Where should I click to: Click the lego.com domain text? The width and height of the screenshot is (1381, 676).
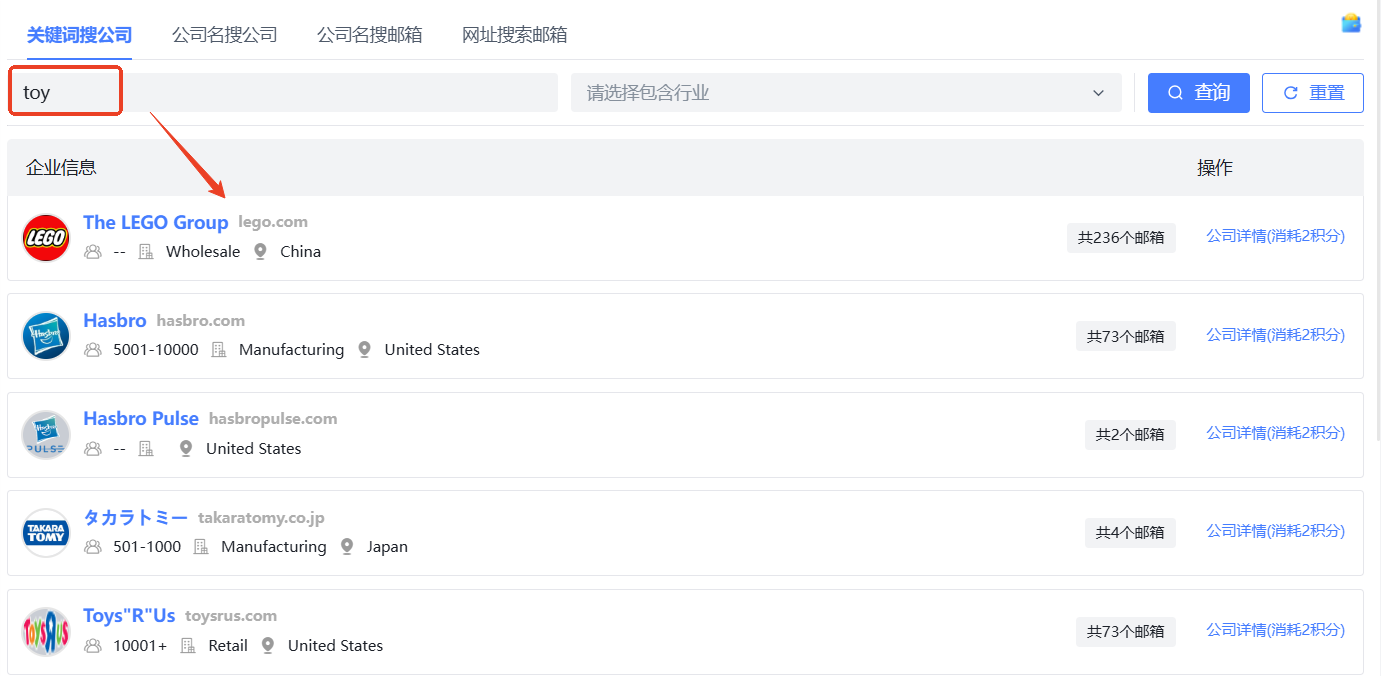point(273,222)
